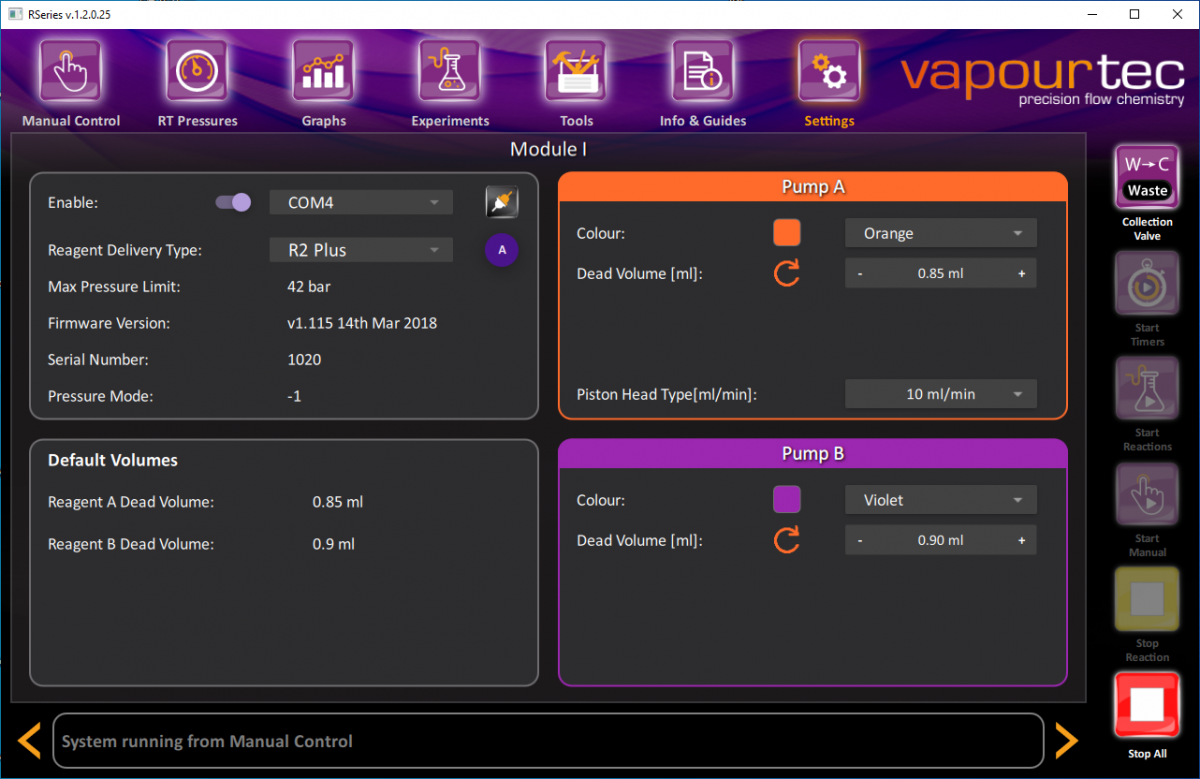Change the Reagent Delivery Type dropdown
This screenshot has height=779, width=1200.
pyautogui.click(x=360, y=249)
